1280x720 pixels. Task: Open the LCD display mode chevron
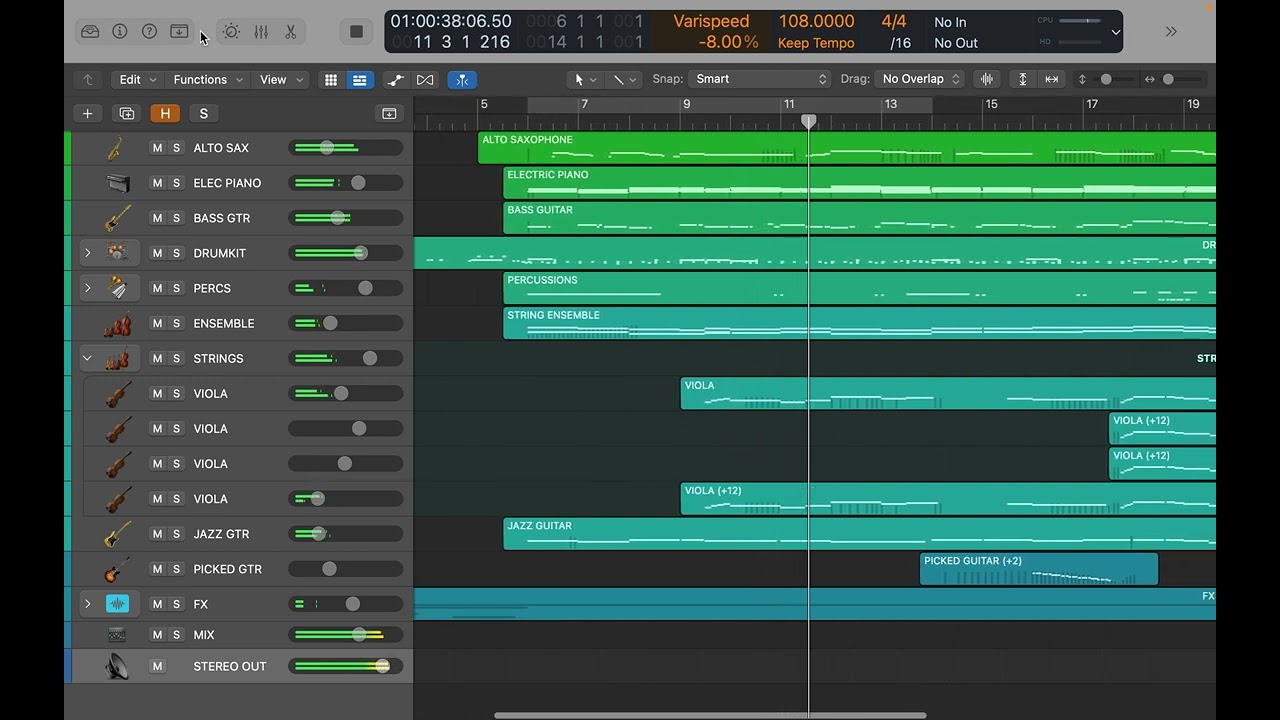tap(1116, 32)
